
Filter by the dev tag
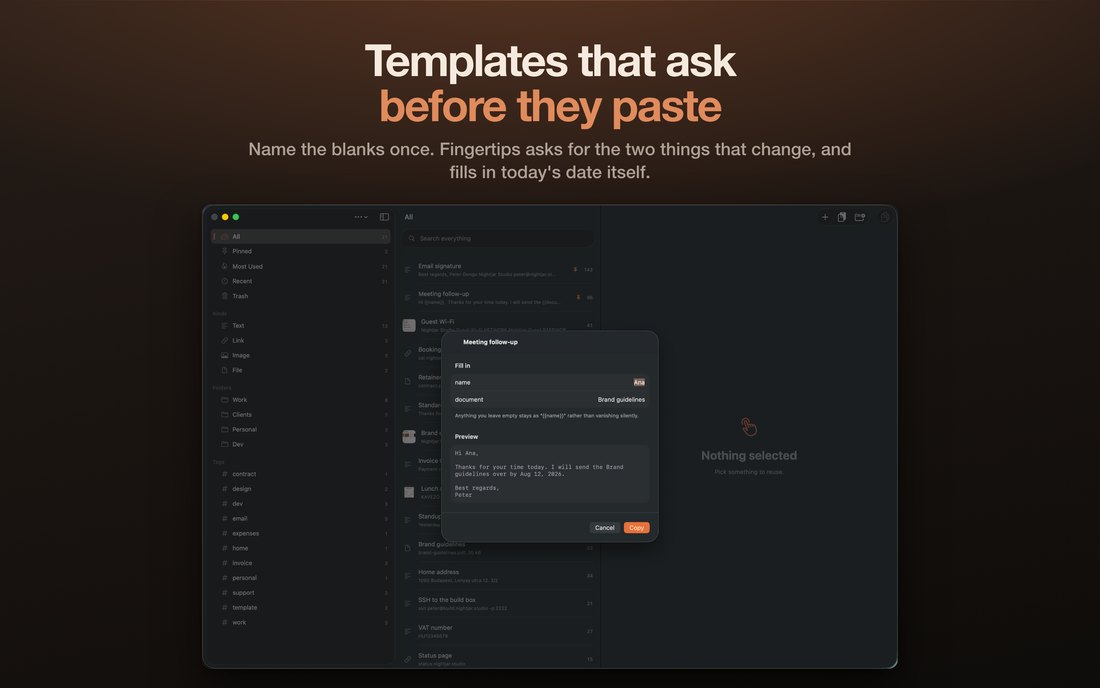(300, 504)
